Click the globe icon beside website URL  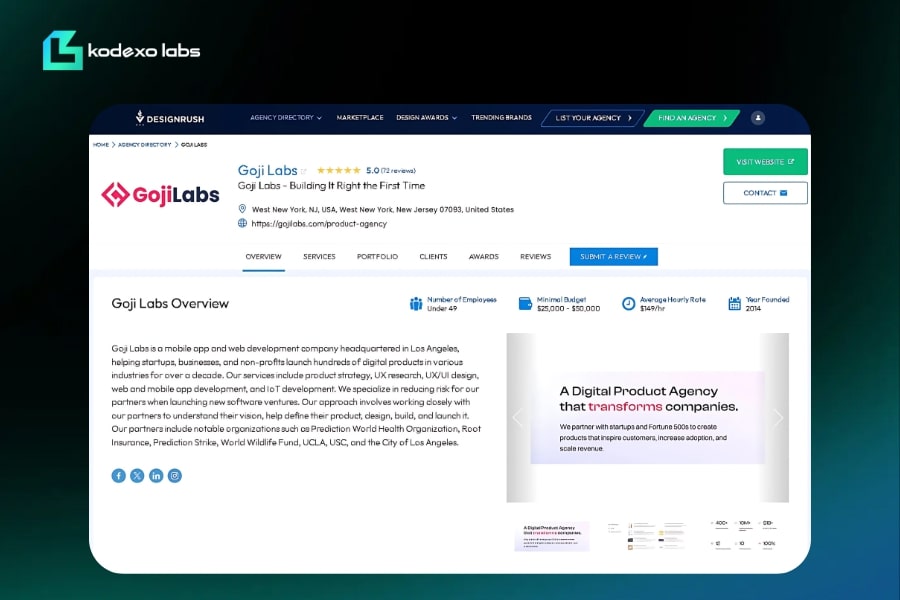[x=242, y=223]
